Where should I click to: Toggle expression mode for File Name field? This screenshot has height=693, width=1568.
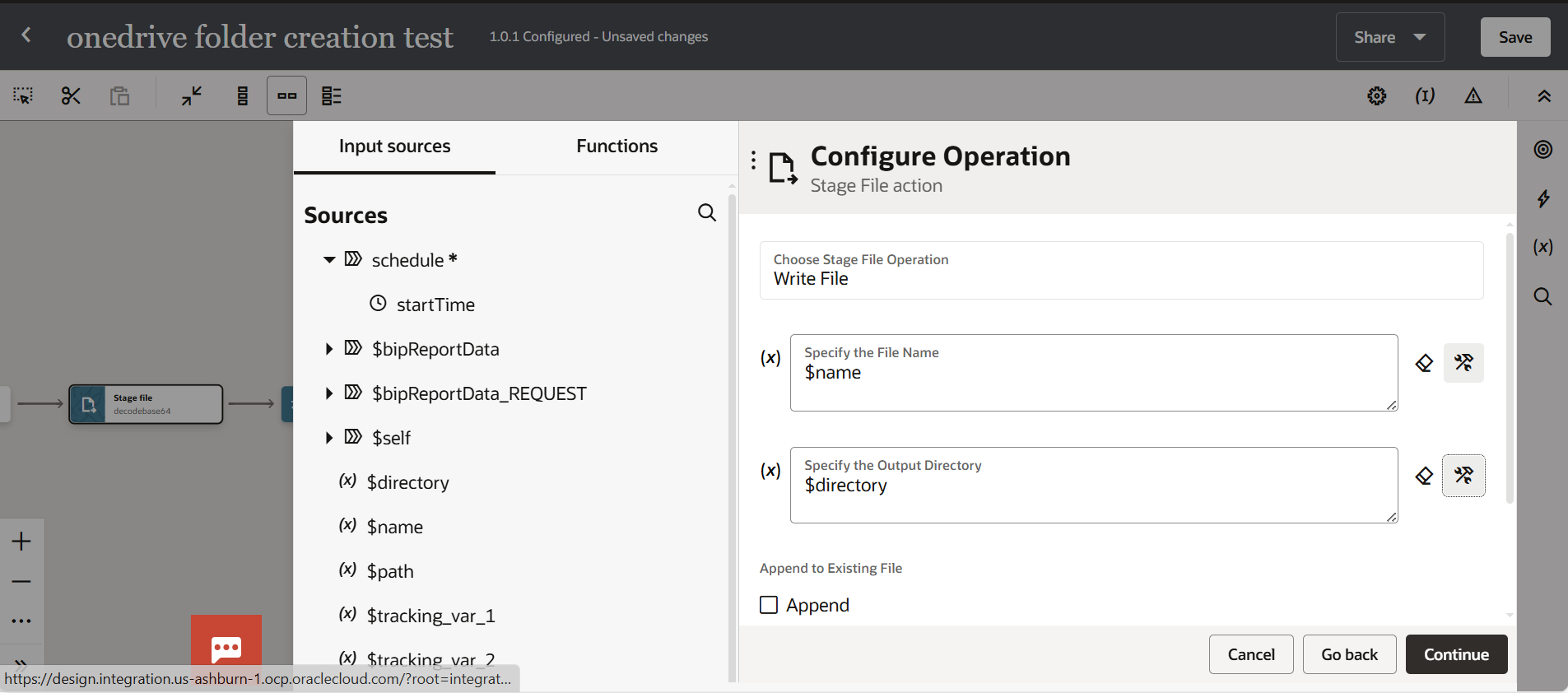[770, 358]
